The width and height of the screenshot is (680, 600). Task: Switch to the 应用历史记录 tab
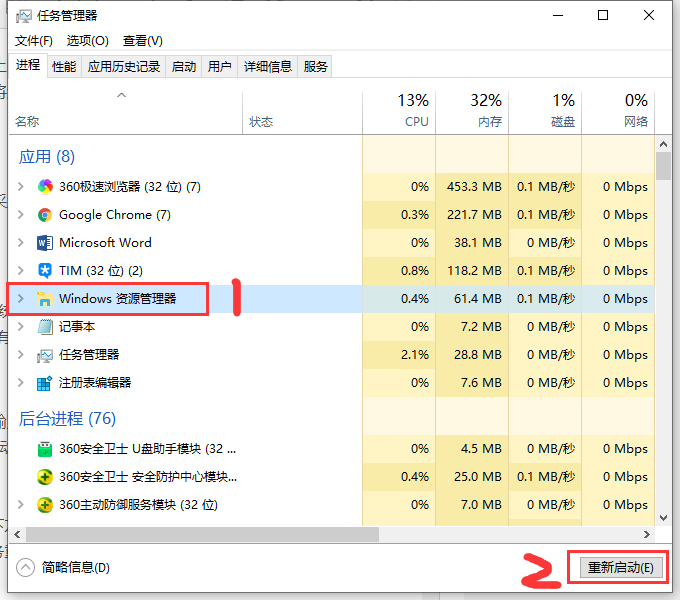point(124,67)
